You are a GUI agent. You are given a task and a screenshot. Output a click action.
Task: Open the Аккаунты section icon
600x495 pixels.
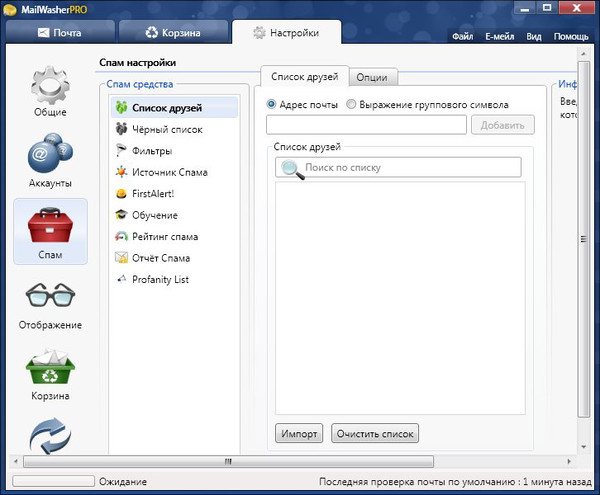pos(50,157)
